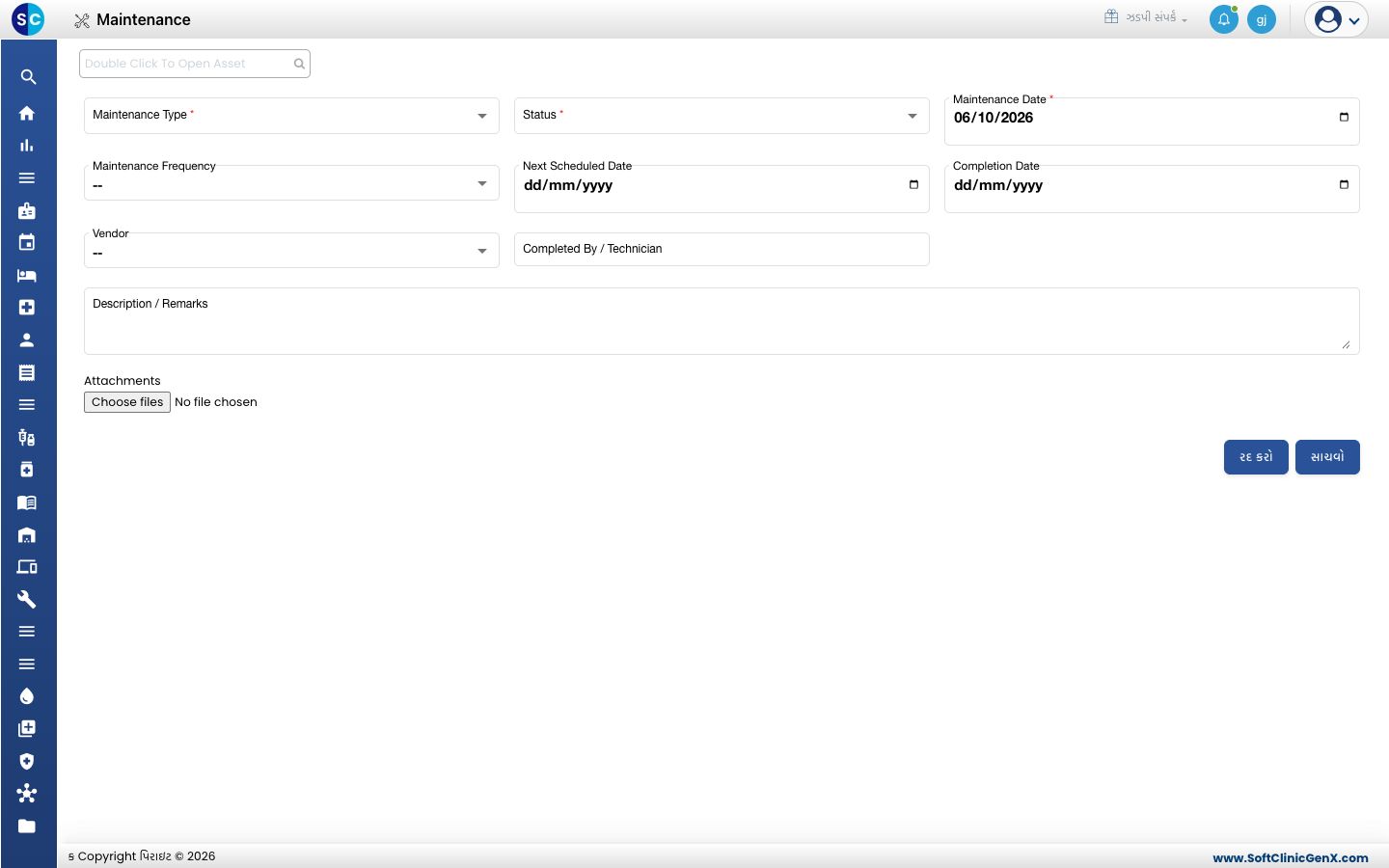Click the search magnifier in the sidebar
This screenshot has height=868, width=1389.
click(27, 77)
